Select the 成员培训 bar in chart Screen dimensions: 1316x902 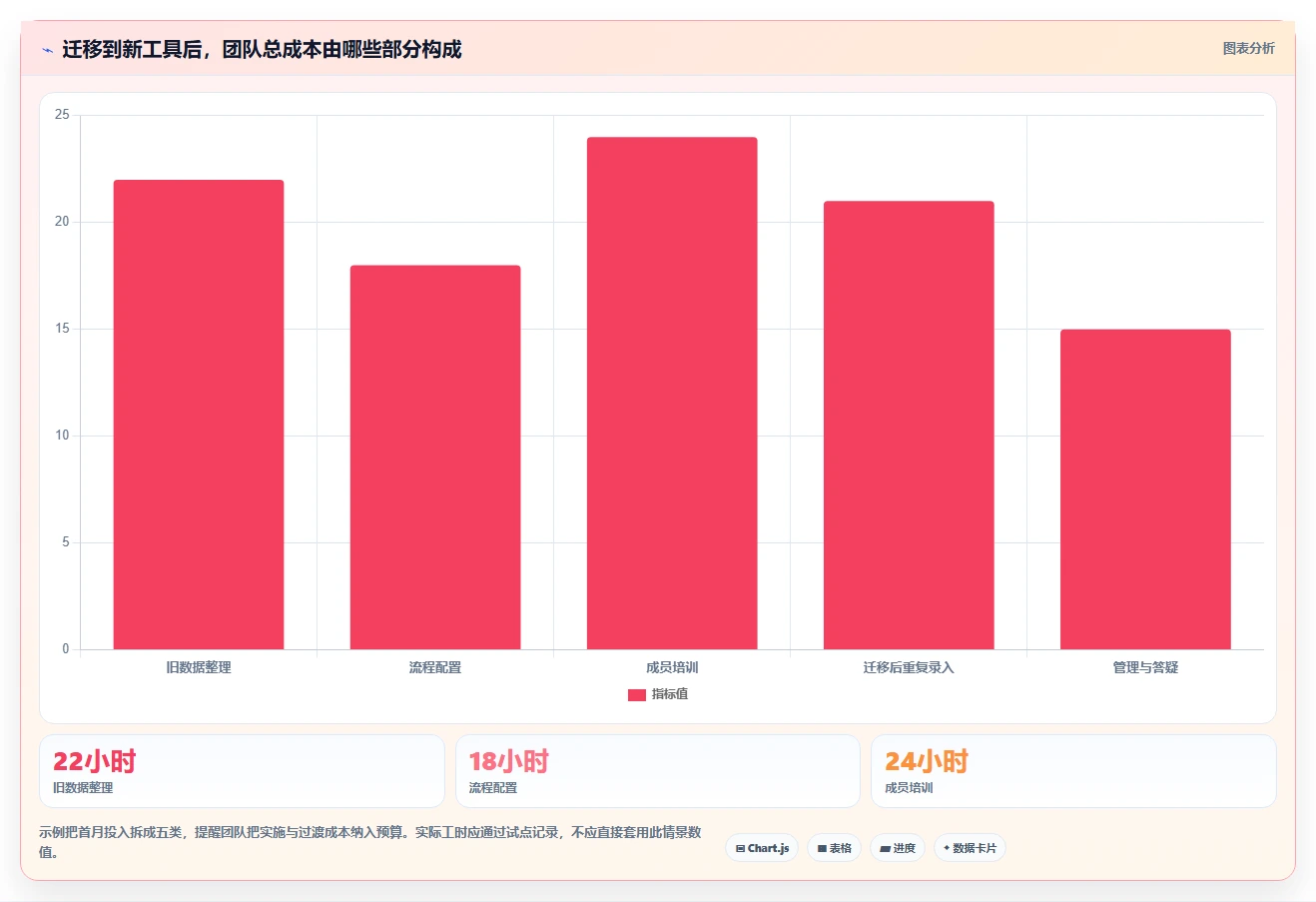pyautogui.click(x=672, y=394)
